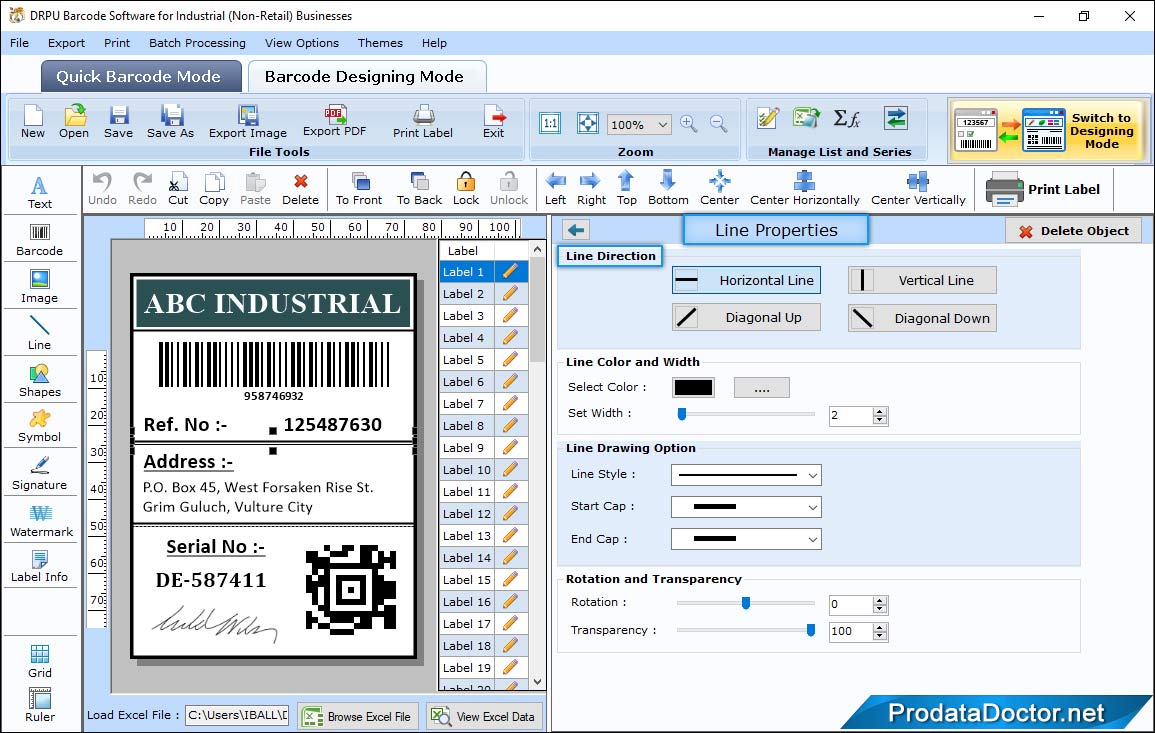Adjust the Set Width slider
Screen dimensions: 1155x733
(682, 414)
